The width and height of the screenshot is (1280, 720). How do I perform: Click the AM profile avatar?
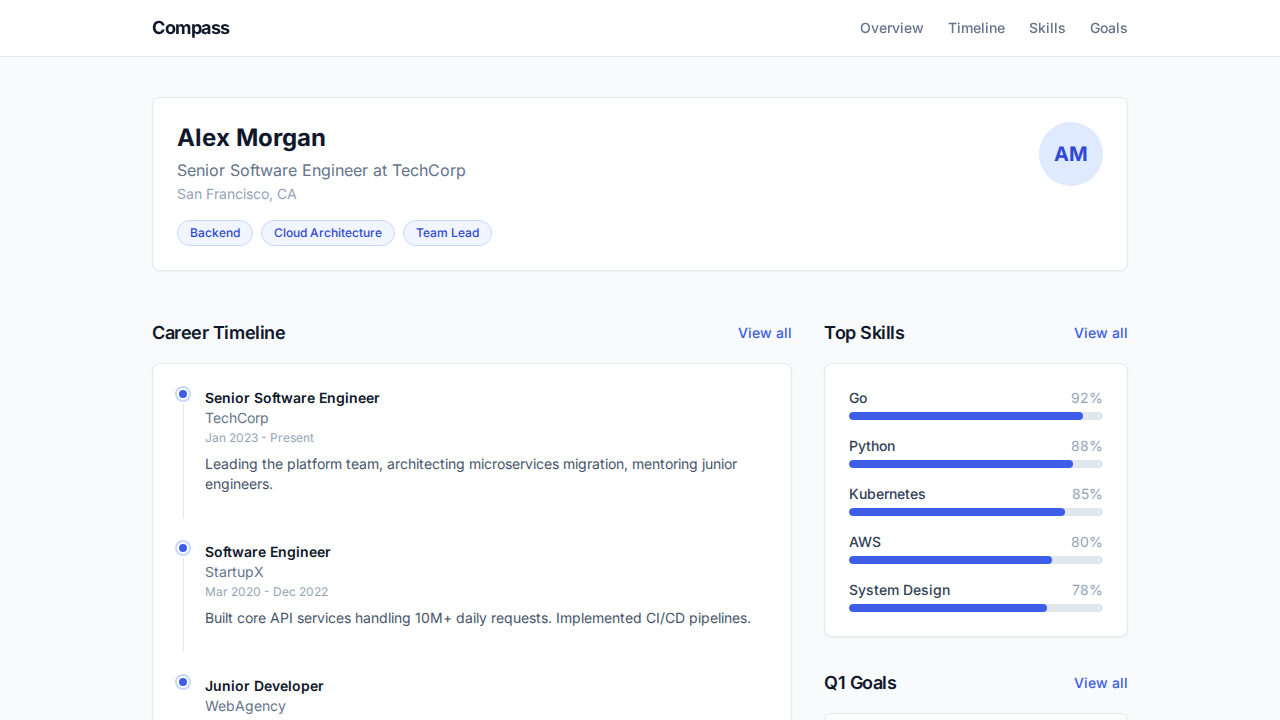1070,154
